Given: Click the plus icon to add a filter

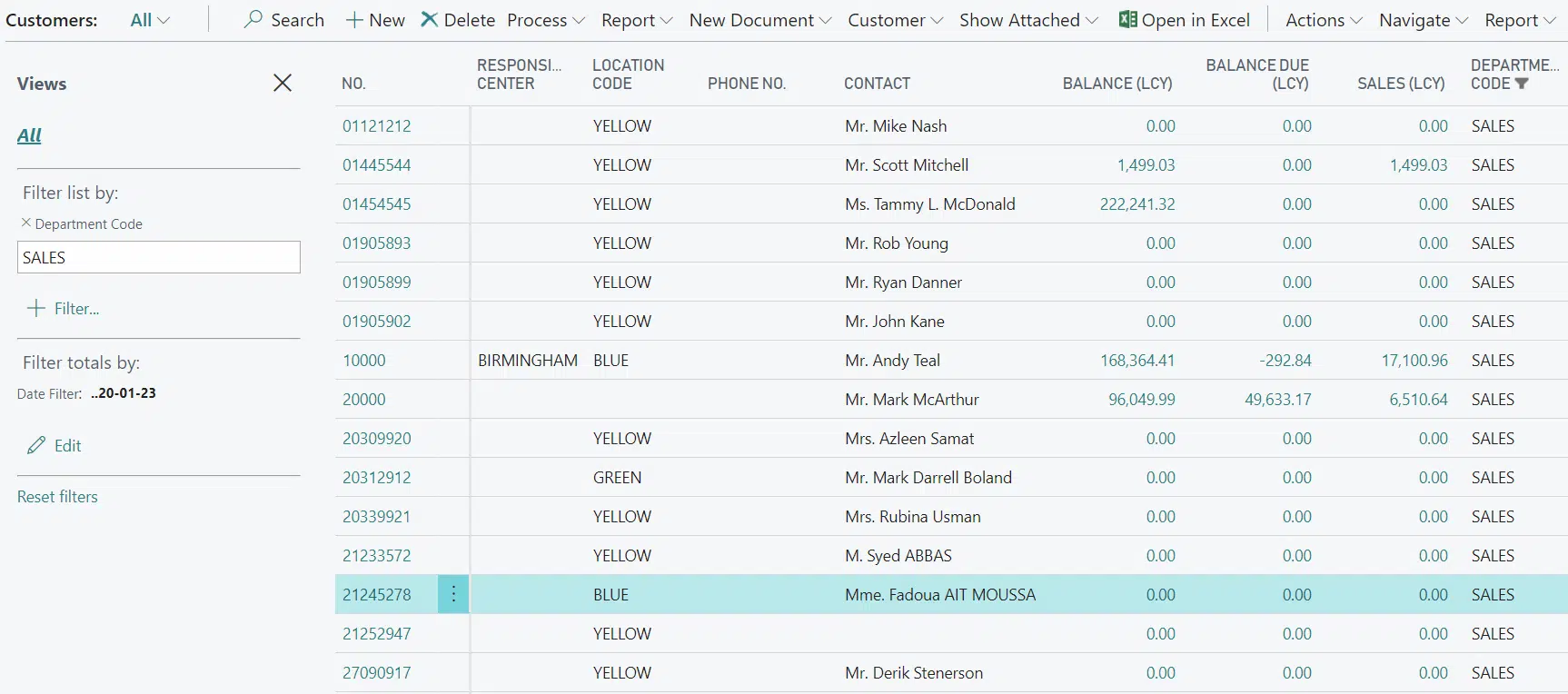Looking at the screenshot, I should pyautogui.click(x=35, y=308).
